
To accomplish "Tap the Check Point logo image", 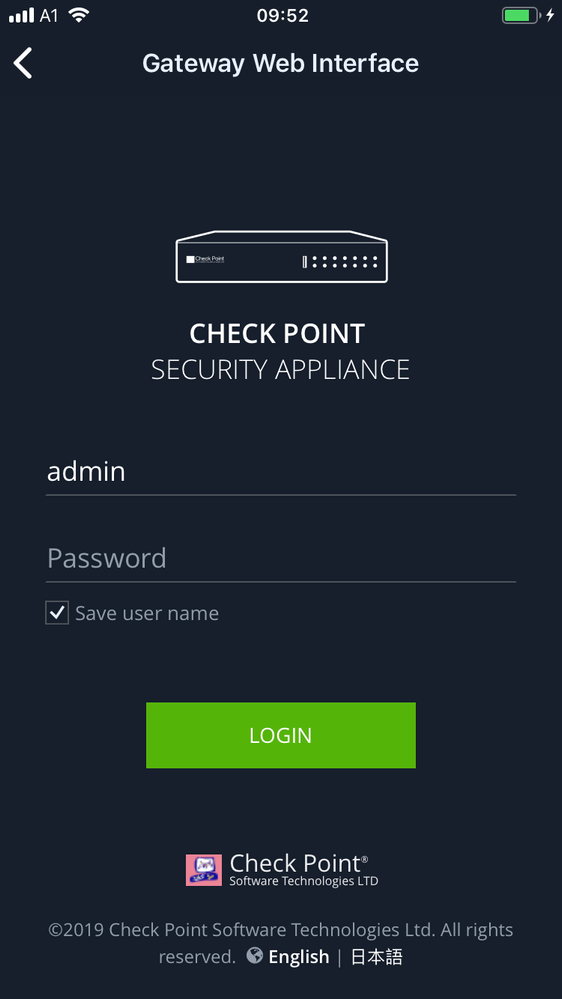I will (x=204, y=870).
